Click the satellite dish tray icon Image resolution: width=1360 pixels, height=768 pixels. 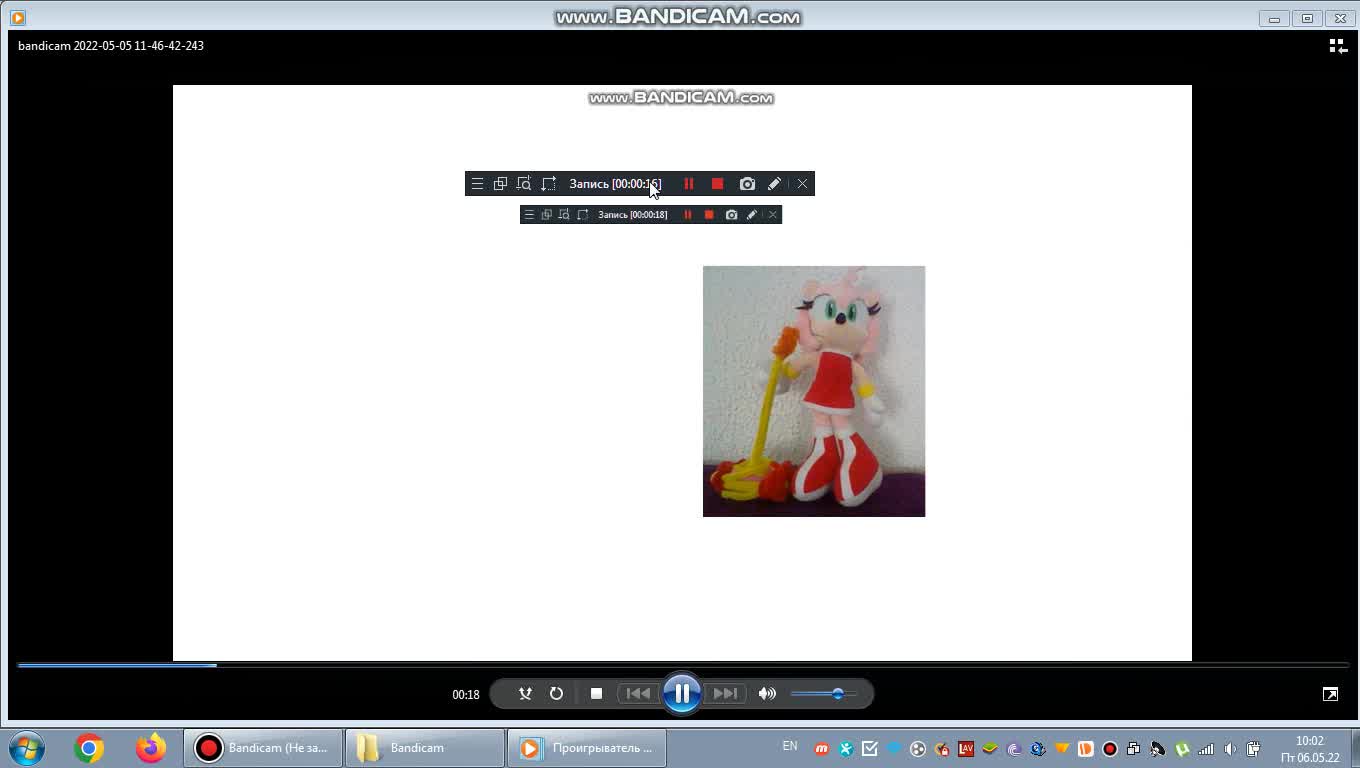tap(1158, 749)
